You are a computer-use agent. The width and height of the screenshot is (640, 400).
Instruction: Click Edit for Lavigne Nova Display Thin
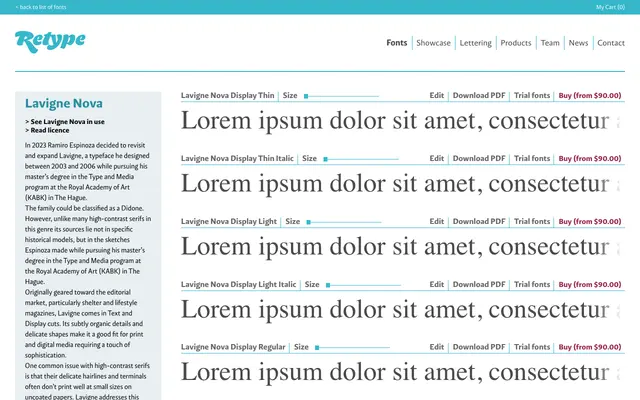coord(436,96)
